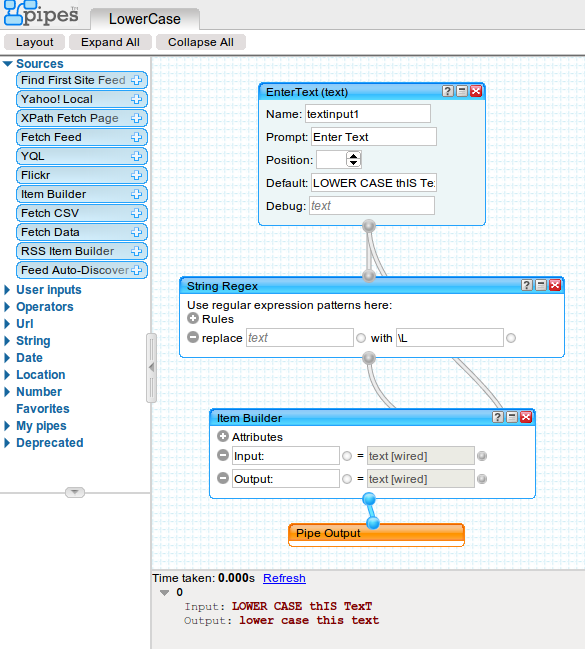This screenshot has height=649, width=585.
Task: Click Item Builder output connector terminal
Action: (x=369, y=499)
